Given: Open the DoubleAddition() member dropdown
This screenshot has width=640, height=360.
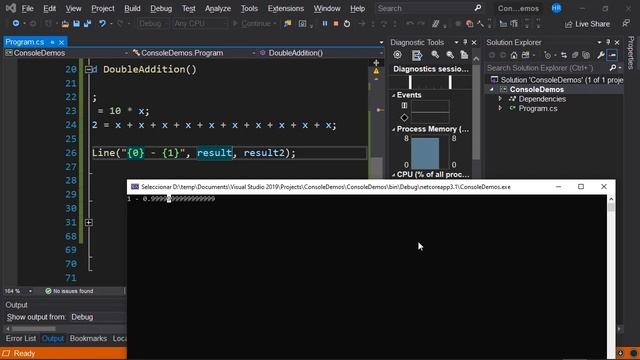Looking at the screenshot, I should (x=321, y=53).
